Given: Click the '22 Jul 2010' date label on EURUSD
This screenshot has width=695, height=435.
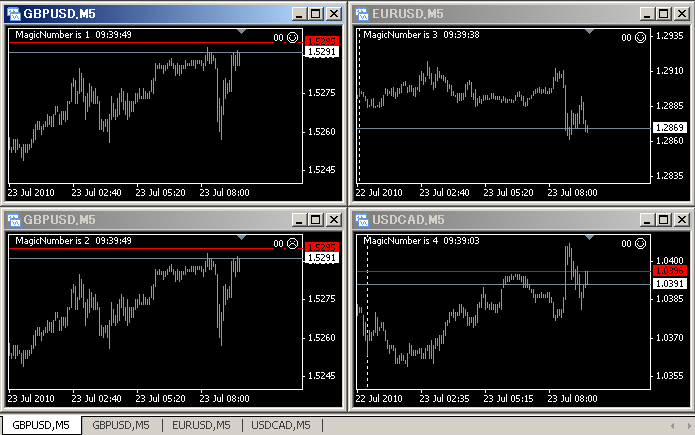Looking at the screenshot, I should click(379, 193).
